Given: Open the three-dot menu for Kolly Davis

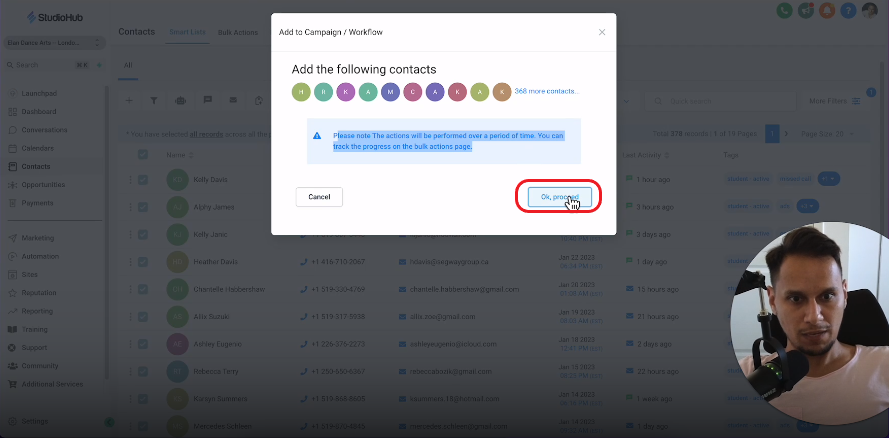Looking at the screenshot, I should click(130, 180).
